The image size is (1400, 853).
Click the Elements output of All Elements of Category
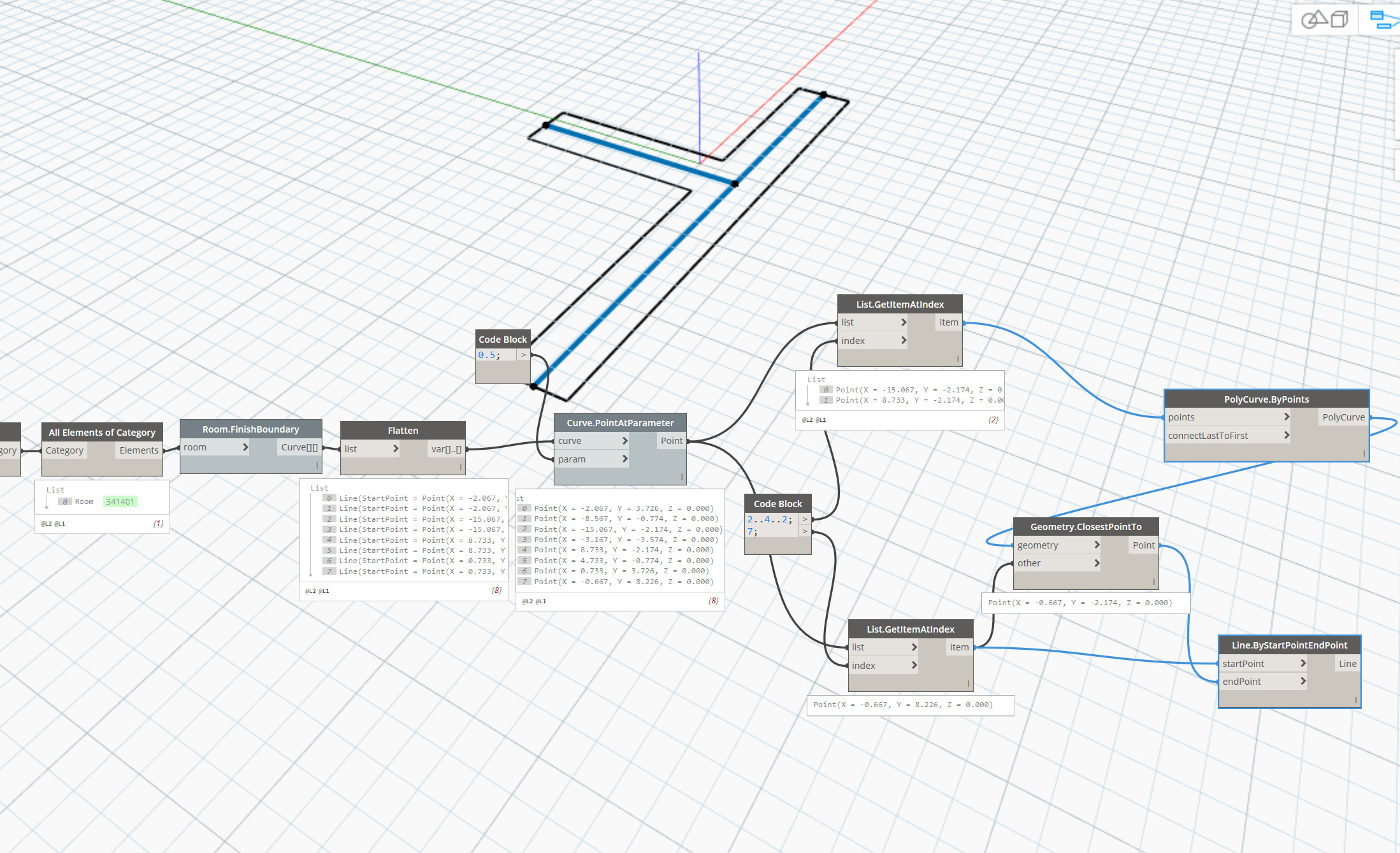(138, 450)
